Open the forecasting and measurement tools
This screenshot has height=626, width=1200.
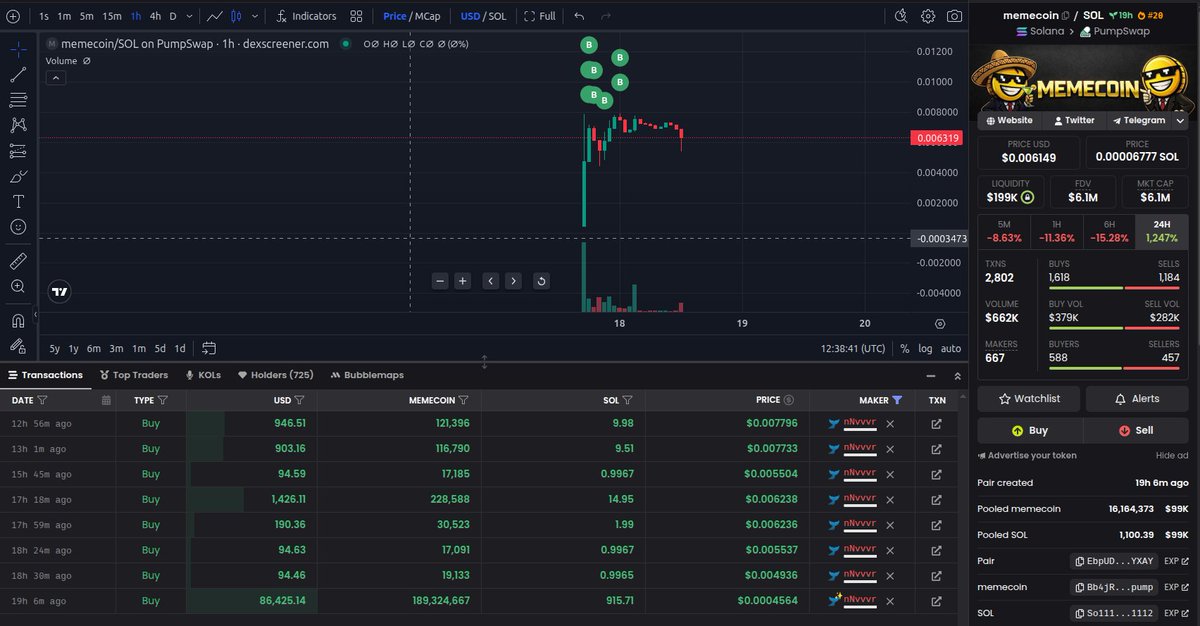(18, 151)
